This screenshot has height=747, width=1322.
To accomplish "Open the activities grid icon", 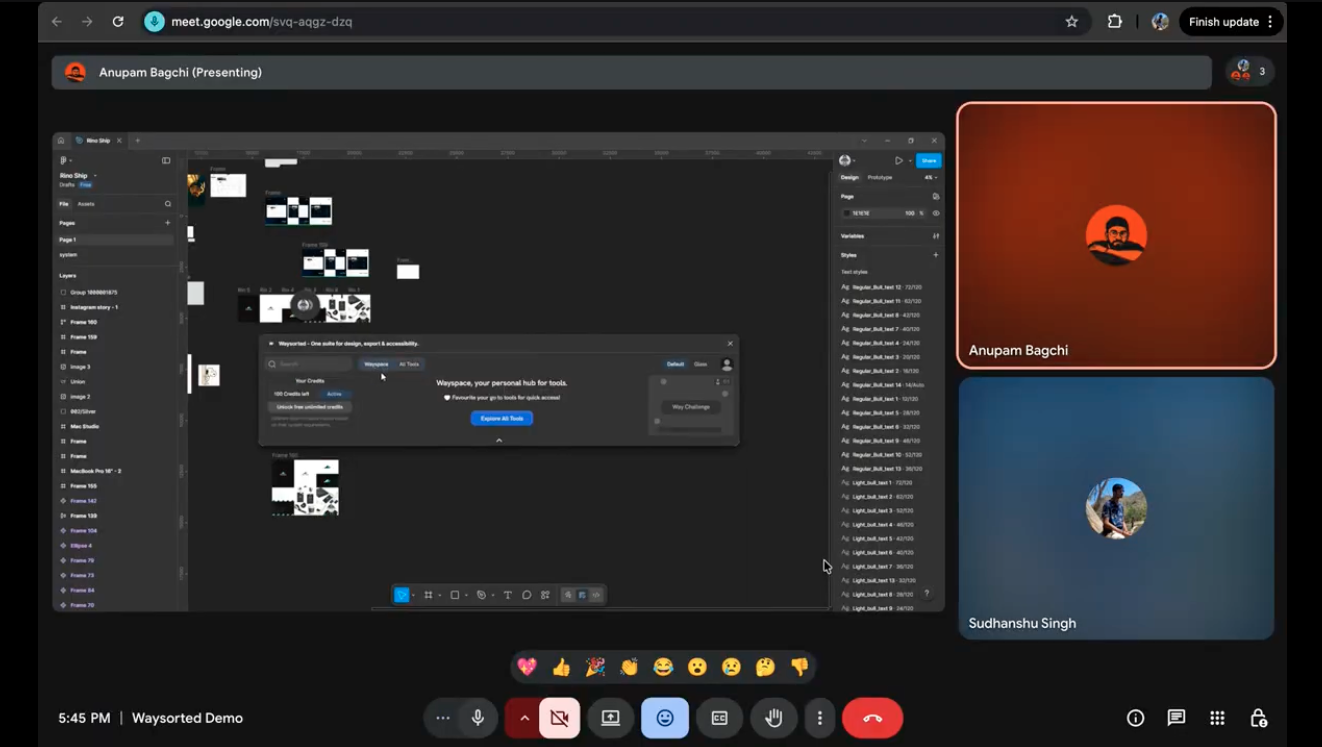I will (1217, 718).
